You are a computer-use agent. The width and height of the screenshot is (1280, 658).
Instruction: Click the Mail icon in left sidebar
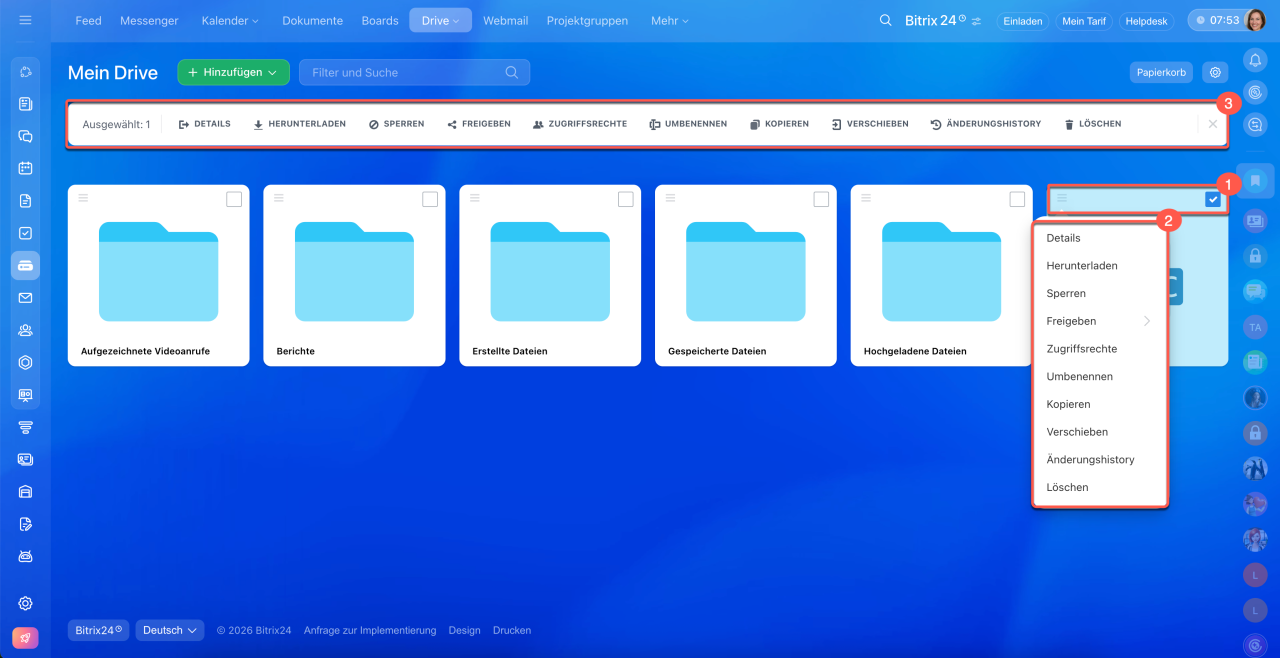pos(26,298)
